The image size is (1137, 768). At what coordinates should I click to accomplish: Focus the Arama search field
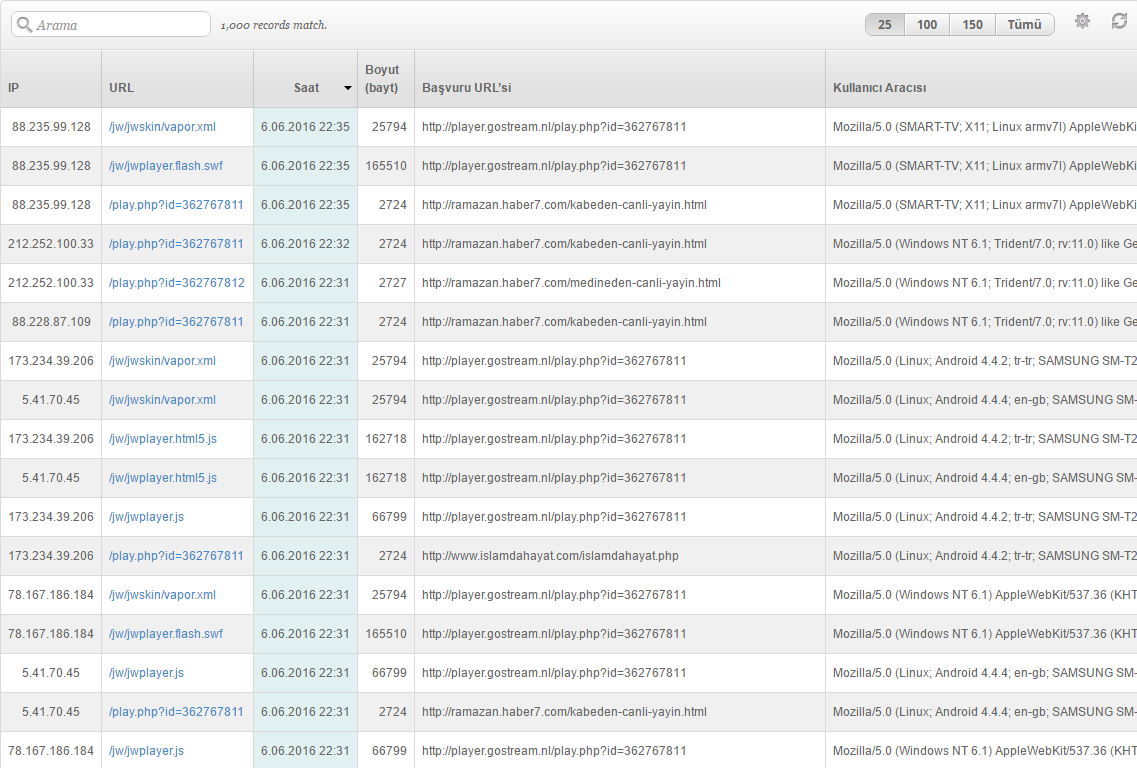point(111,25)
